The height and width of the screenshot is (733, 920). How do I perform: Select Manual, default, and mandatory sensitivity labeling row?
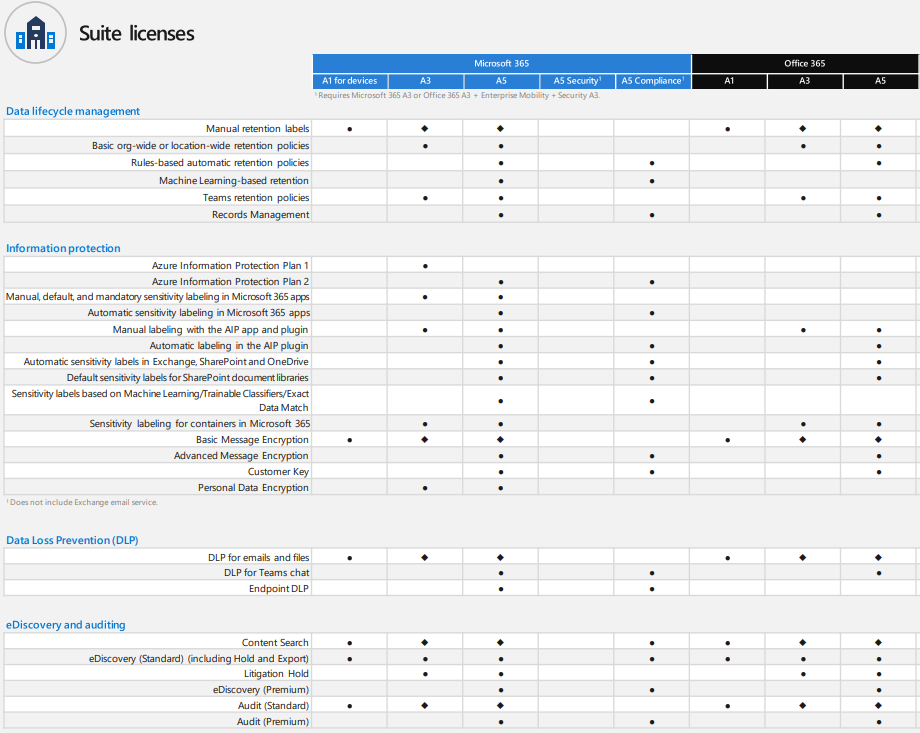point(158,297)
